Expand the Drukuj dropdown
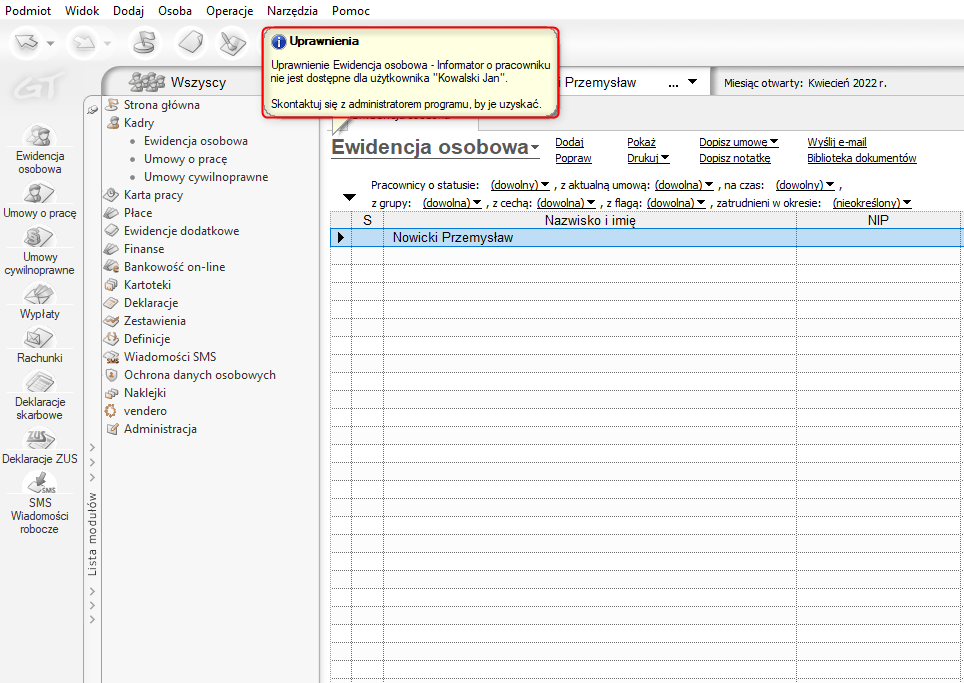The height and width of the screenshot is (683, 964). tap(648, 158)
